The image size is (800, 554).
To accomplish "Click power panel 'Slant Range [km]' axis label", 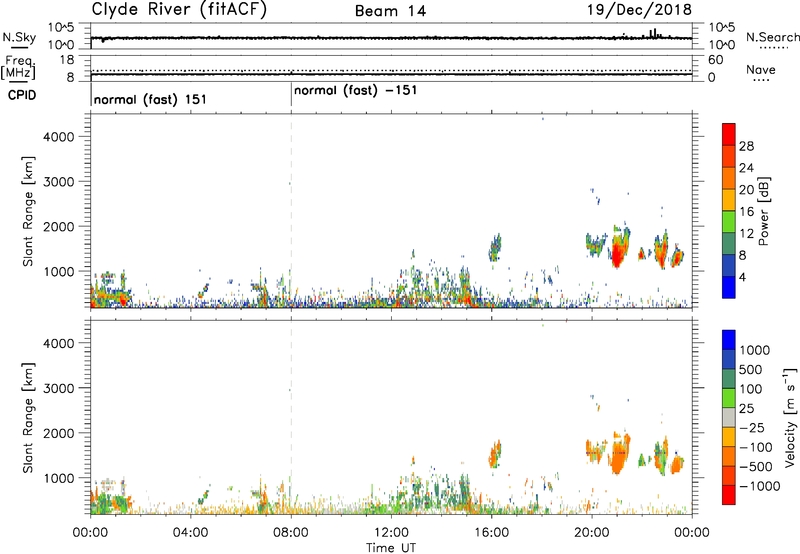I will 28,211.
